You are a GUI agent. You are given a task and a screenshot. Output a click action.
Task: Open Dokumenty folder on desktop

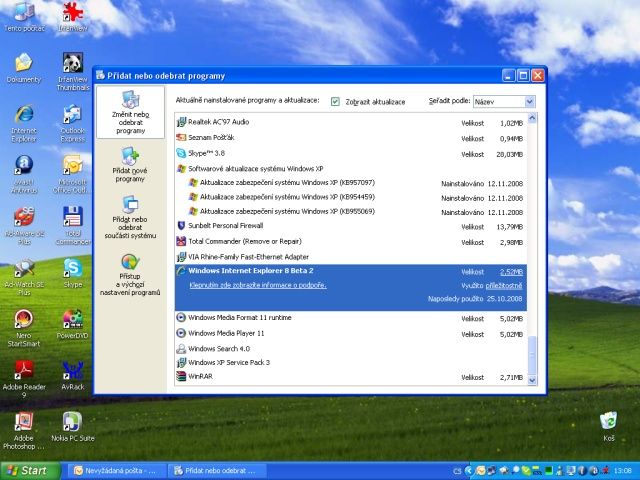[x=24, y=67]
